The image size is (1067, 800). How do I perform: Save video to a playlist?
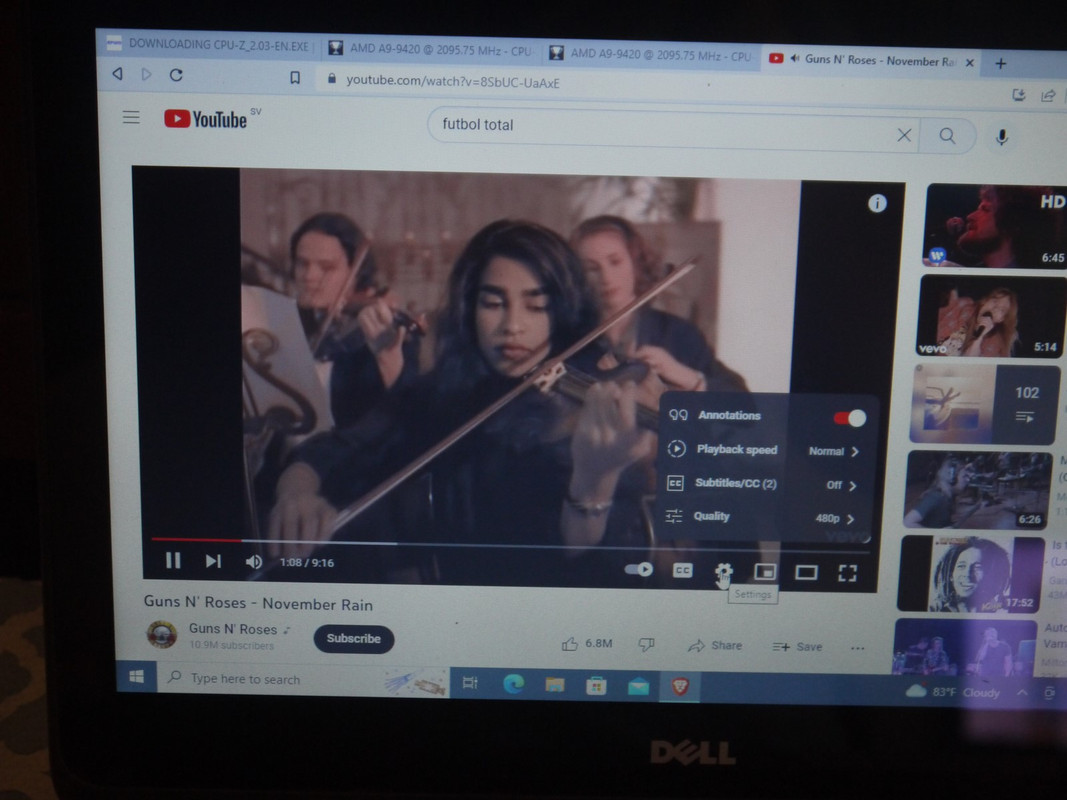(x=797, y=647)
